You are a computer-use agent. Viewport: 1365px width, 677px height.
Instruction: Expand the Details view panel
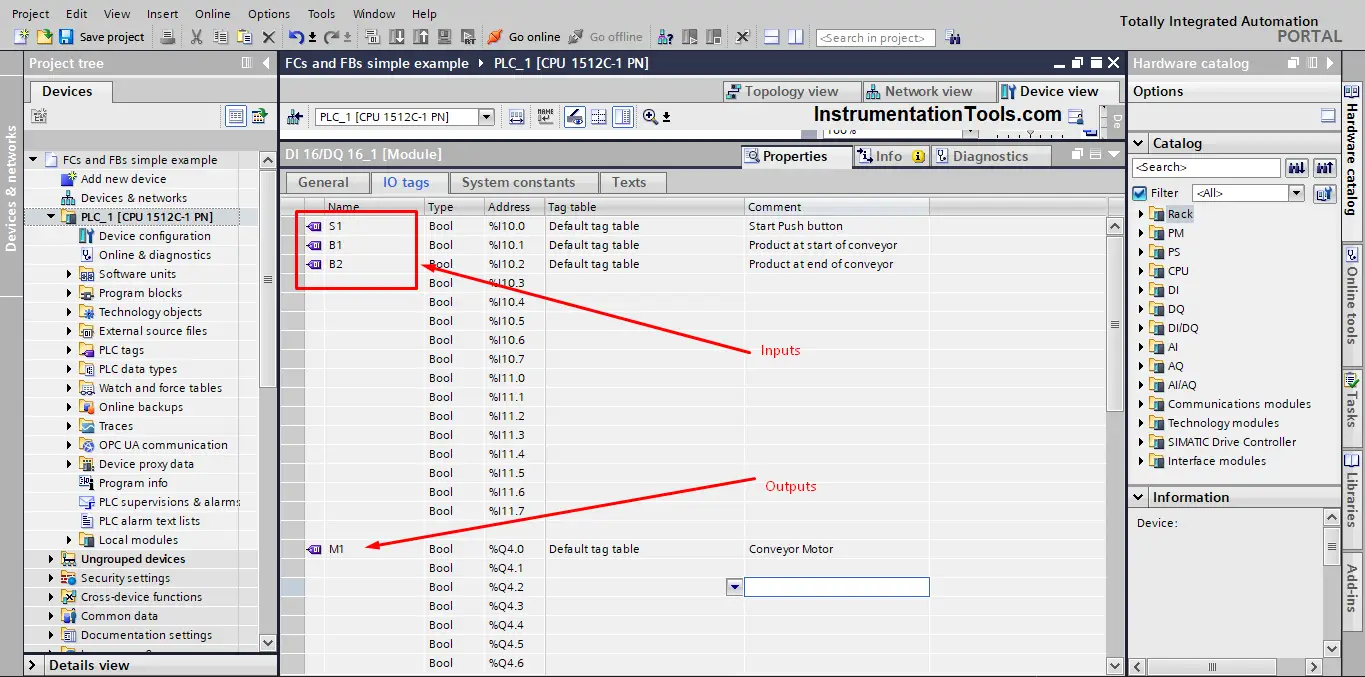[x=32, y=665]
